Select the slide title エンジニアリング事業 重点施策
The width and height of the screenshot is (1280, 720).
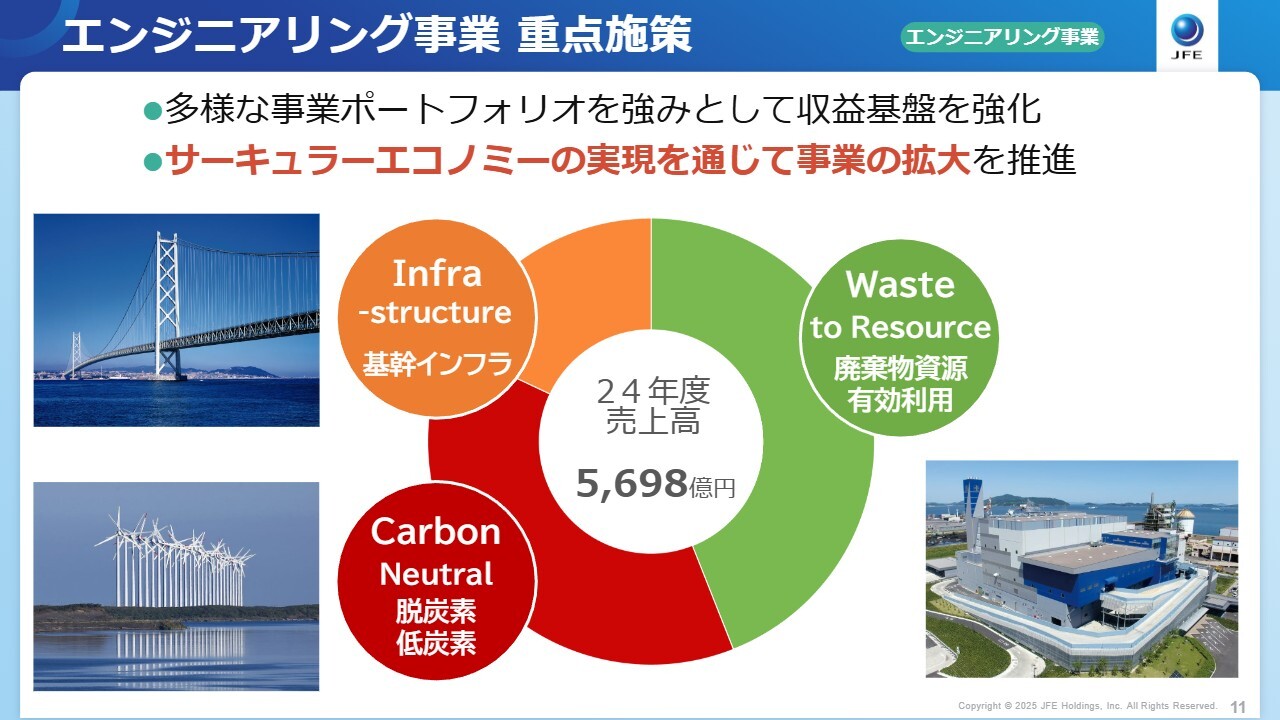coord(376,36)
